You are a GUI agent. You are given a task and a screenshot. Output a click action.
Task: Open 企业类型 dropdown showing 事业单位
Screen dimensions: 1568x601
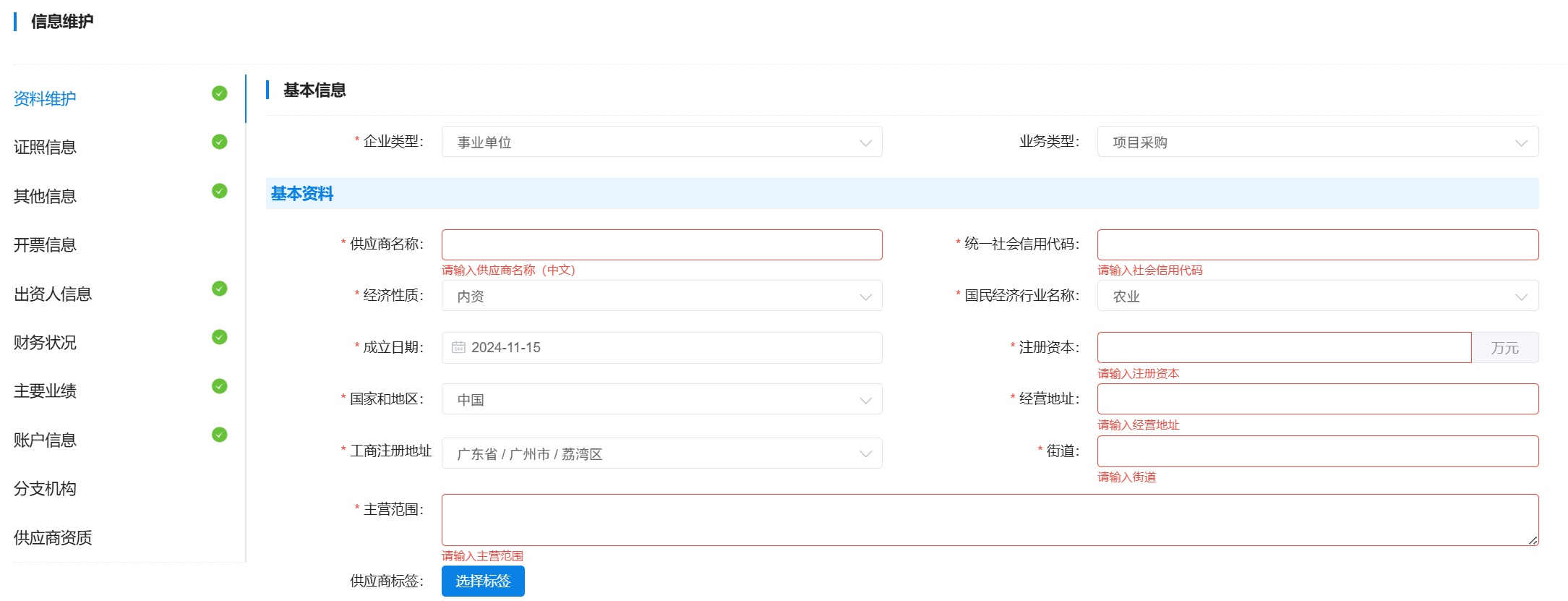661,142
